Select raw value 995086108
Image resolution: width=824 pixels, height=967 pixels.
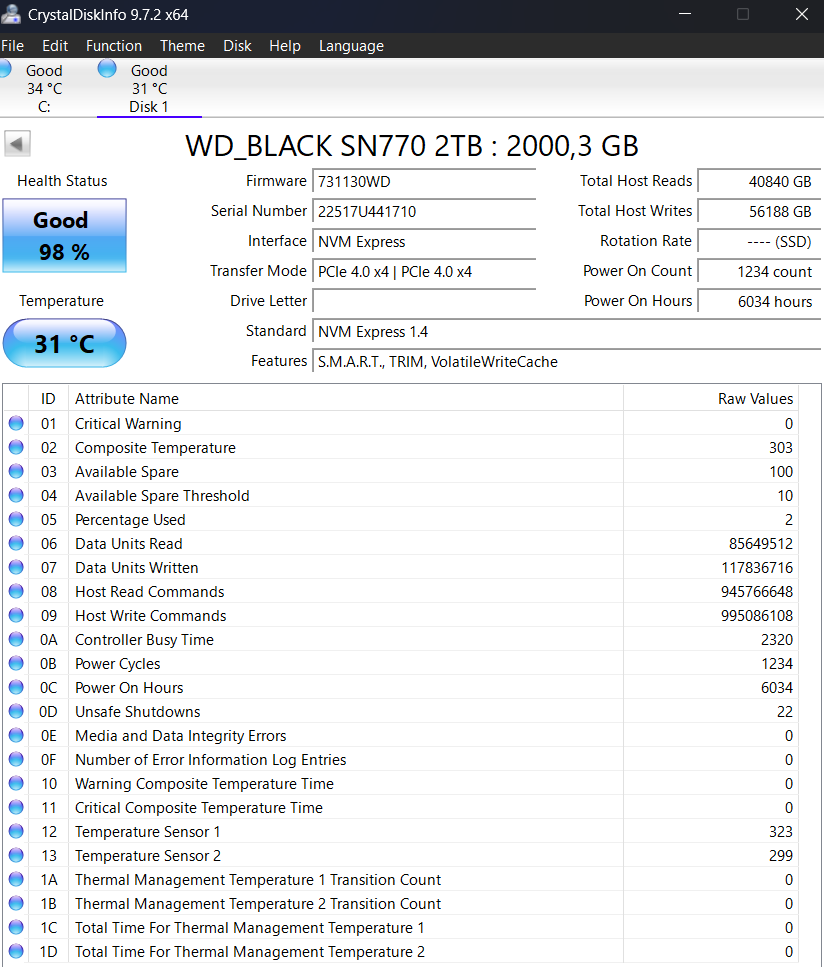pos(757,616)
